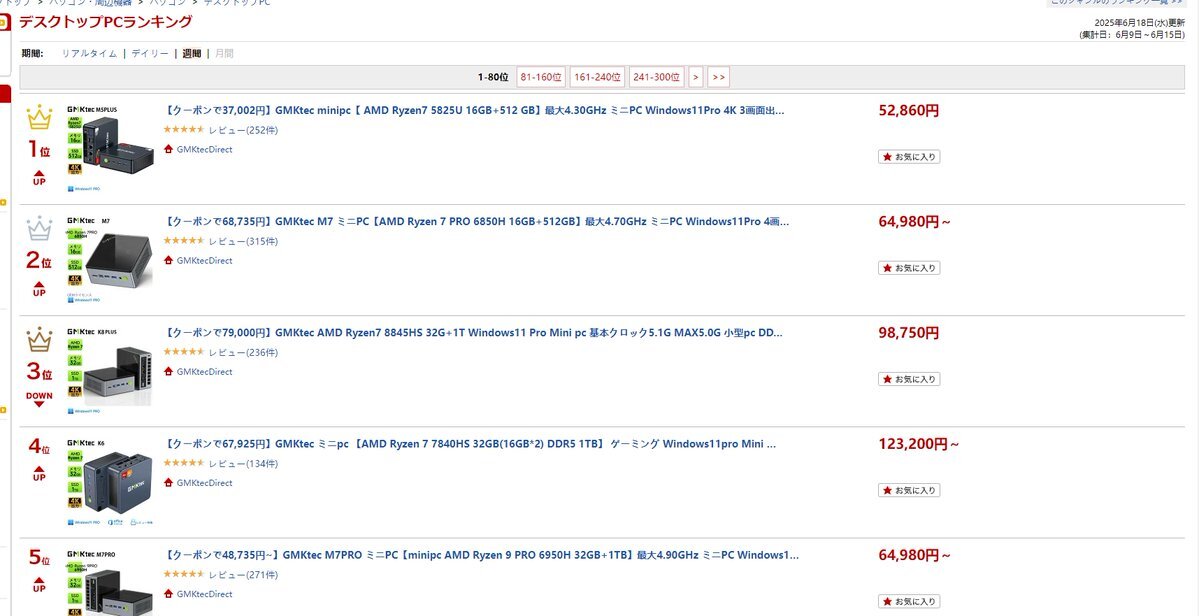Viewport: 1199px width, 616px height.
Task: Go to the 81-160位 ranking page
Action: click(541, 77)
